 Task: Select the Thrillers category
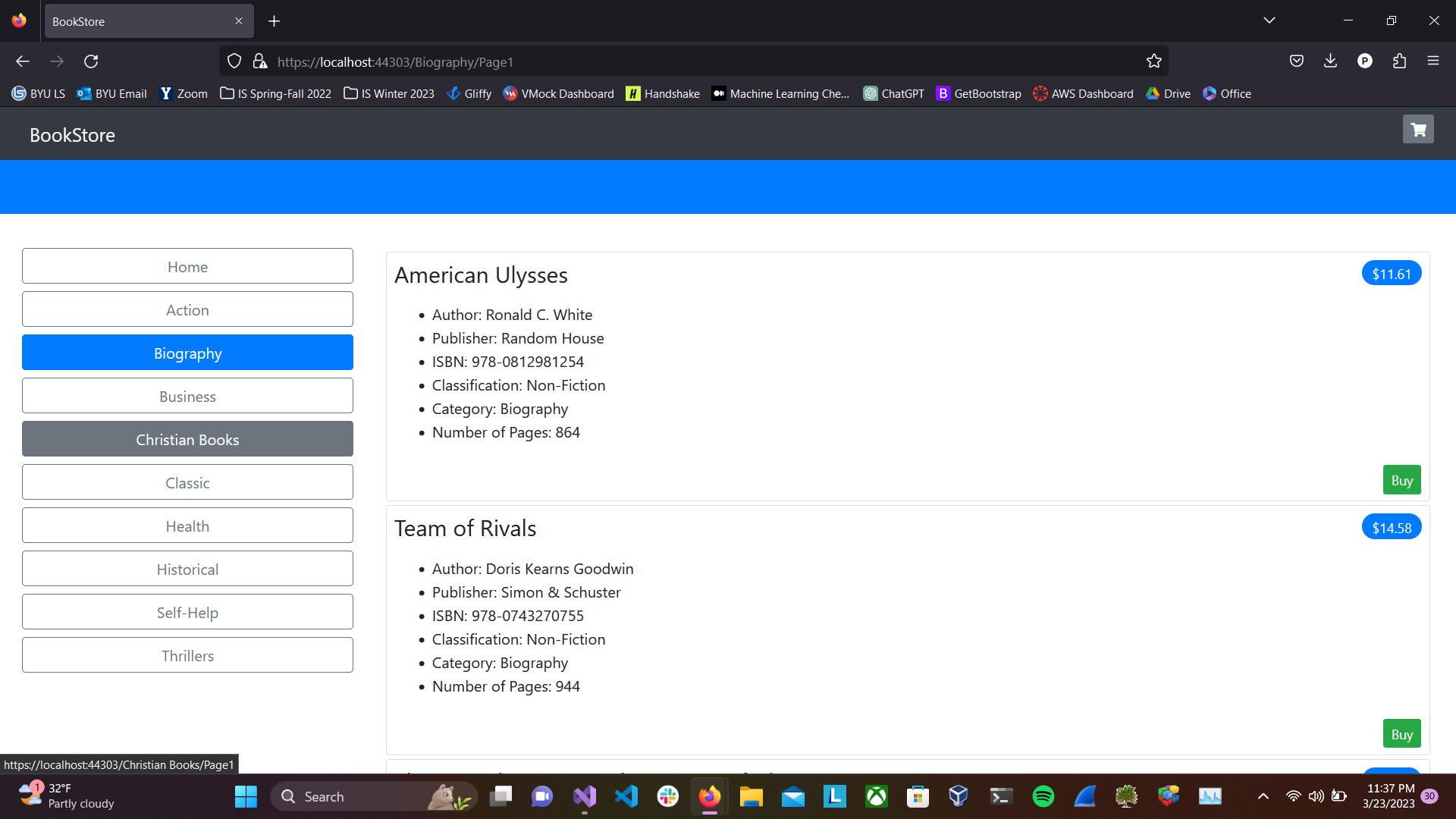pyautogui.click(x=187, y=655)
